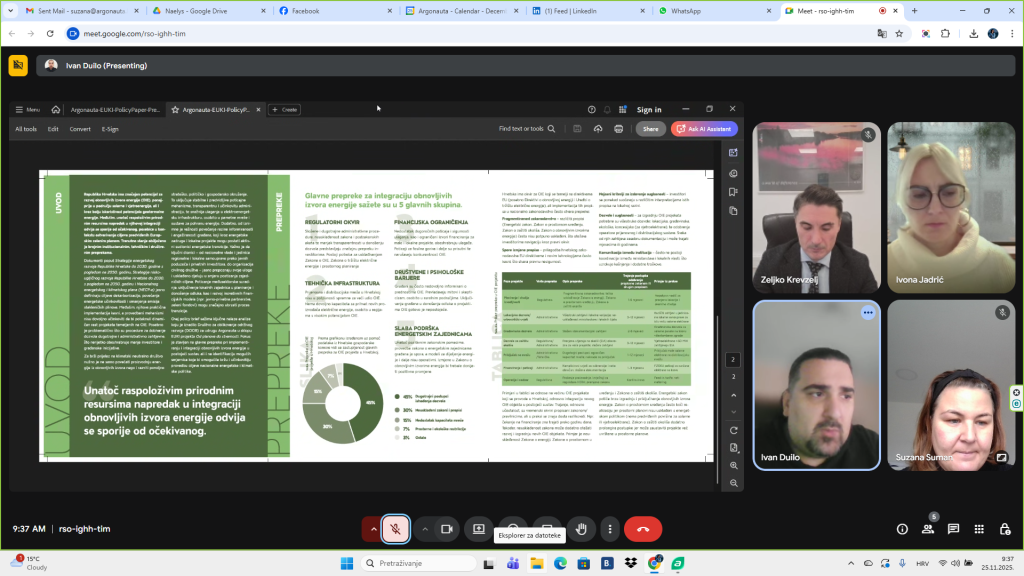Unmute the microphone in Meet
1024x576 pixels.
(396, 529)
